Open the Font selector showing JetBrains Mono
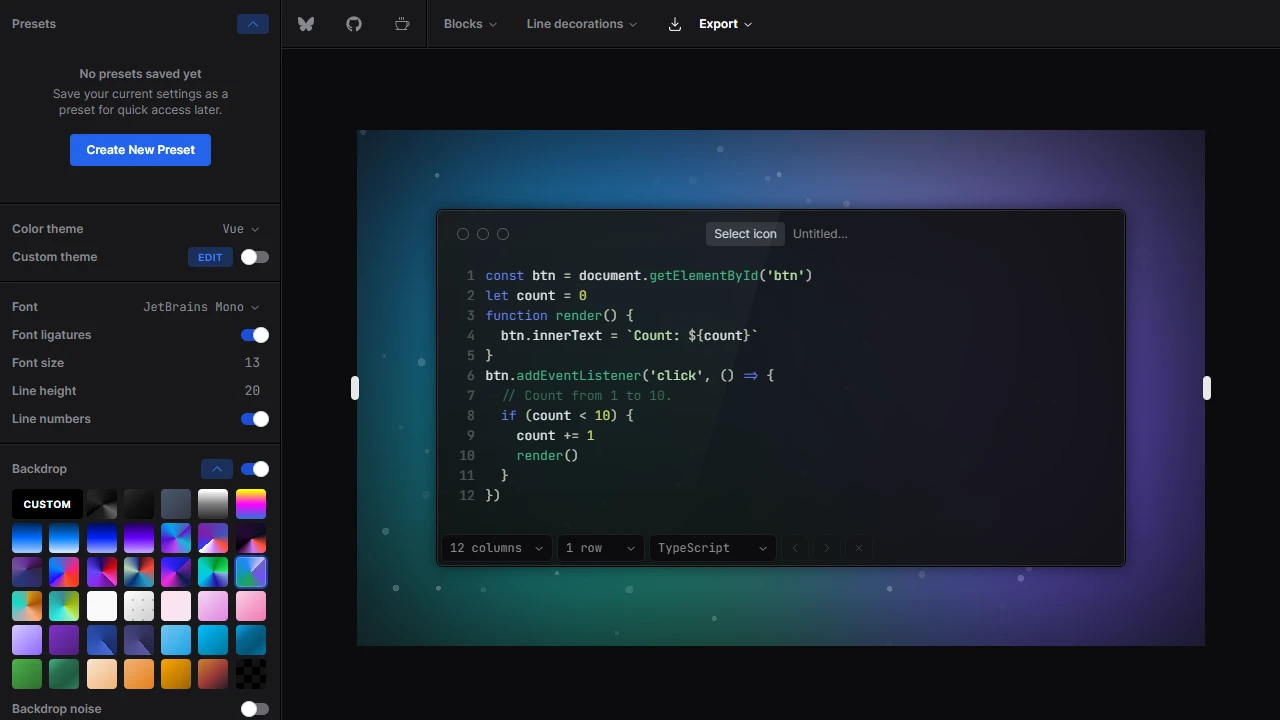The width and height of the screenshot is (1280, 720). [x=200, y=306]
